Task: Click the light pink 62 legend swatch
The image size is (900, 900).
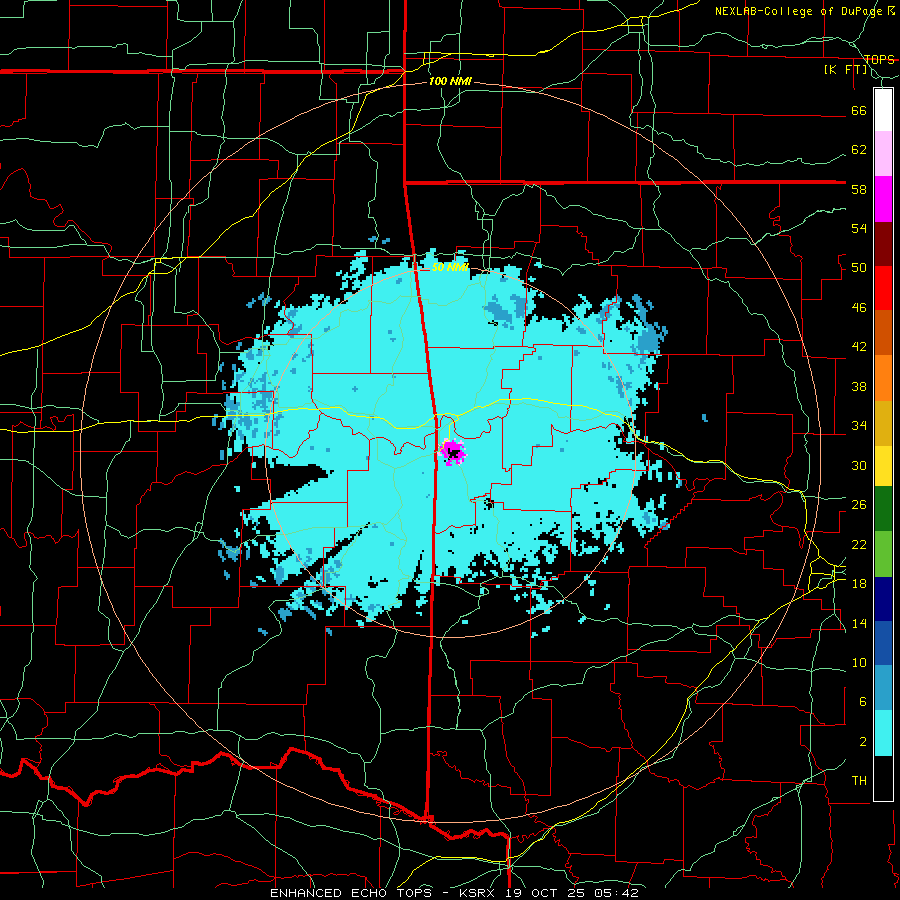Action: pyautogui.click(x=883, y=154)
